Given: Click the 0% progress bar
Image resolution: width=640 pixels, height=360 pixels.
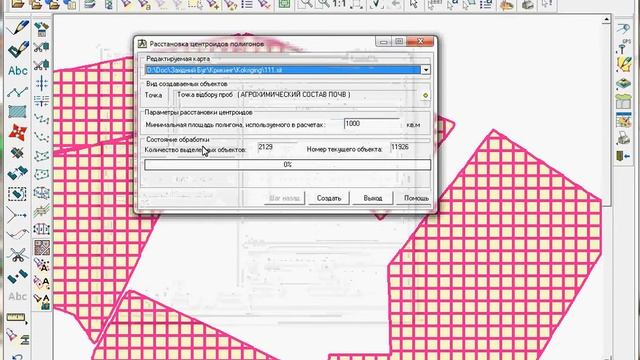Looking at the screenshot, I should point(287,164).
